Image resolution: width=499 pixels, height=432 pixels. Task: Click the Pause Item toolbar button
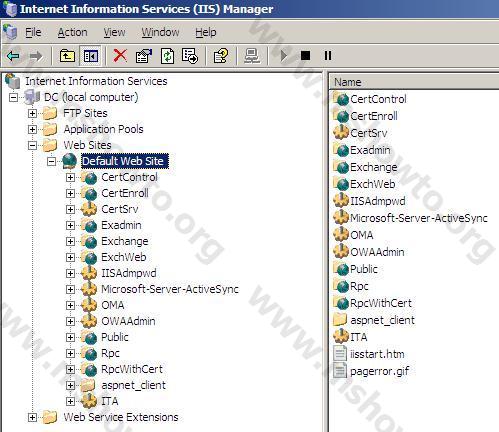point(328,56)
